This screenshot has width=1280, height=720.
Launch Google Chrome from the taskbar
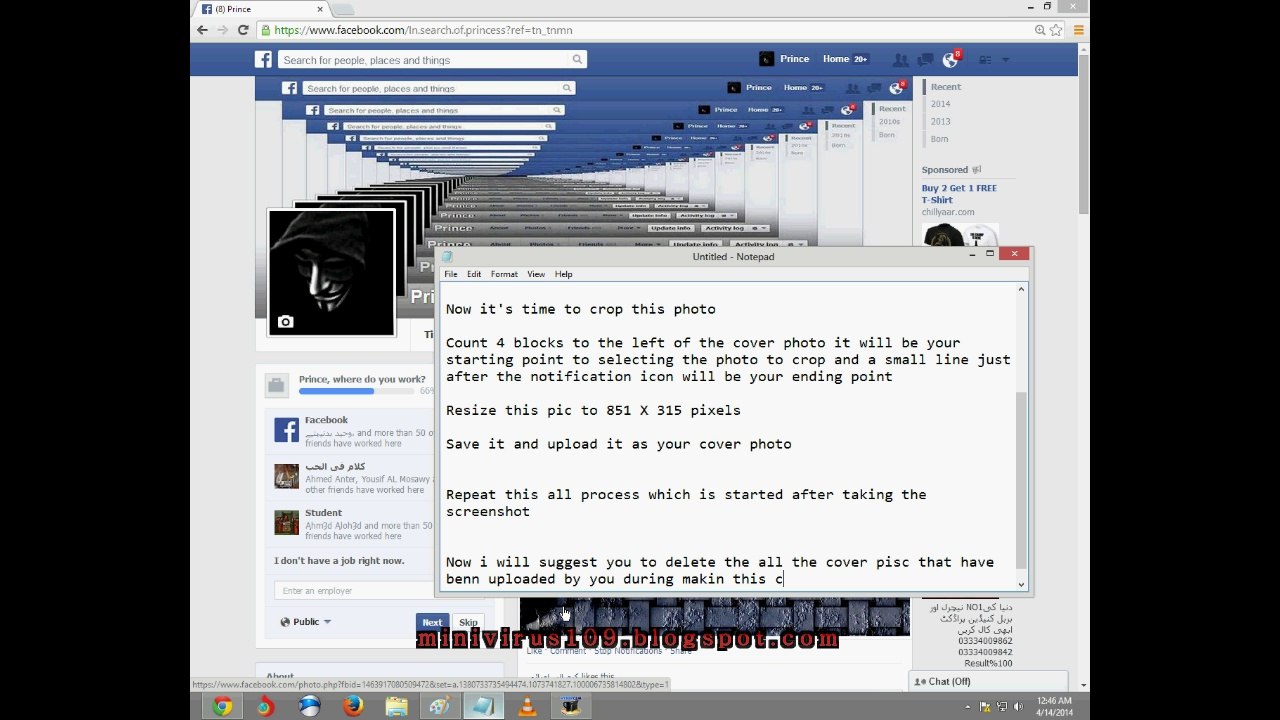pyautogui.click(x=222, y=707)
